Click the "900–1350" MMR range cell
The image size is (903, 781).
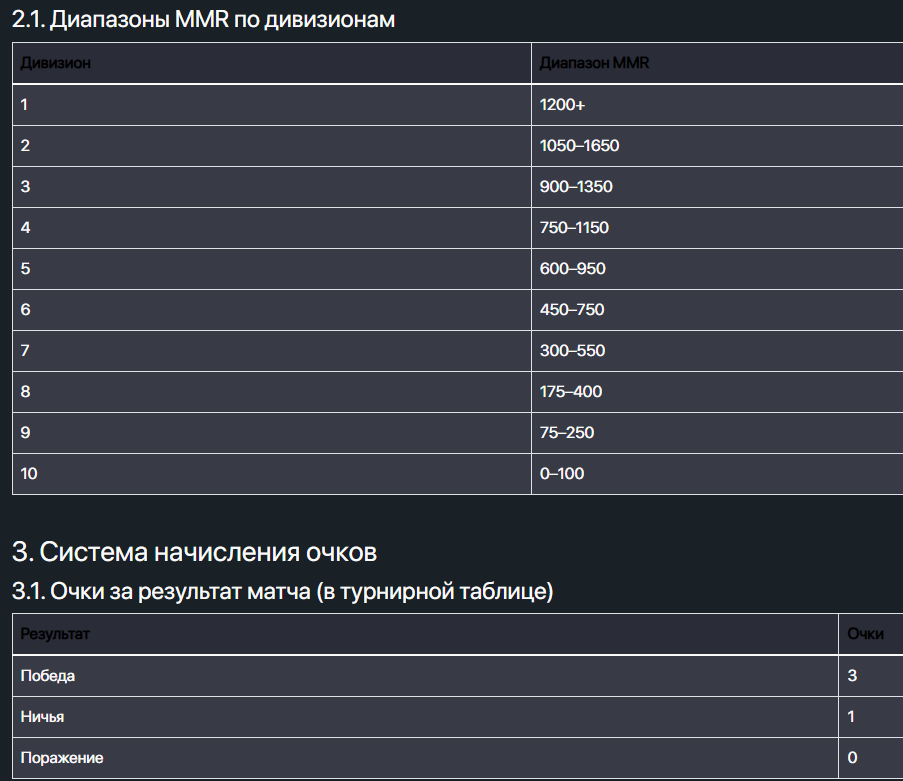pyautogui.click(x=576, y=187)
